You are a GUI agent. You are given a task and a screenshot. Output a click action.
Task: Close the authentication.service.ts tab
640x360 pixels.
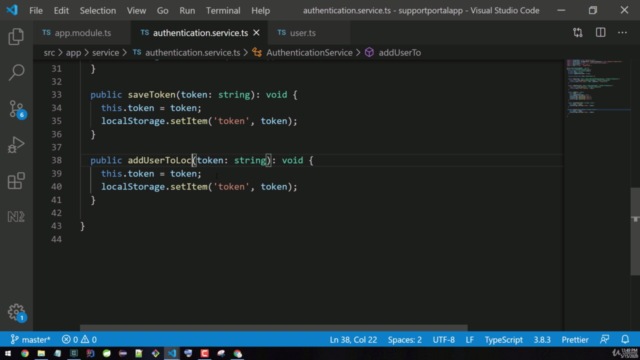pyautogui.click(x=256, y=33)
